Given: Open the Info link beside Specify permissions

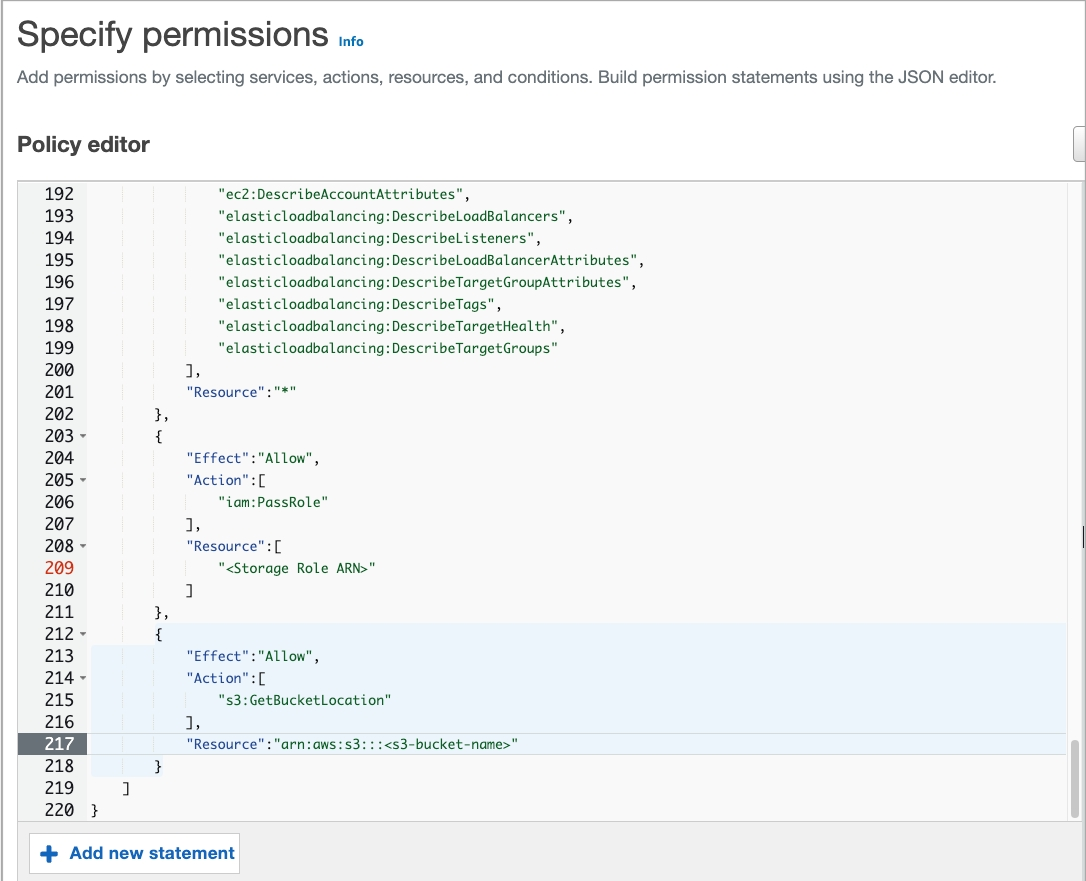Looking at the screenshot, I should pos(351,42).
